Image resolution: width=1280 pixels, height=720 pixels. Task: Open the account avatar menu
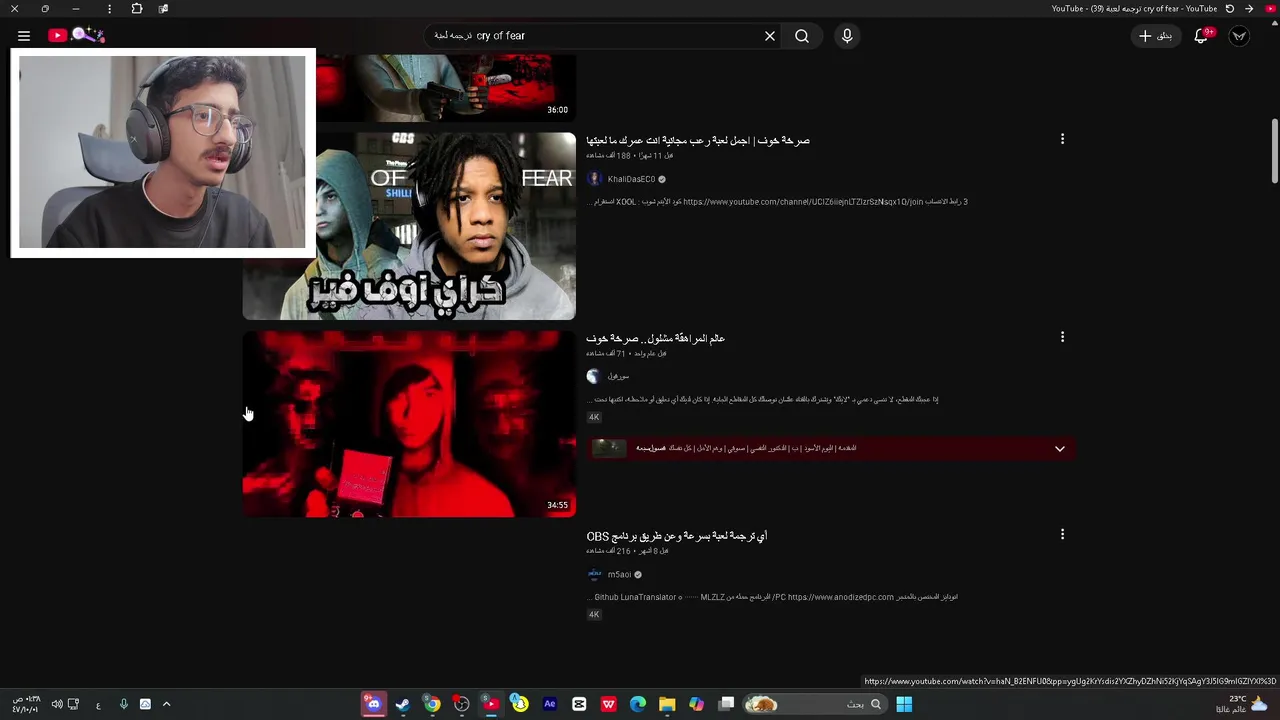click(x=1239, y=36)
